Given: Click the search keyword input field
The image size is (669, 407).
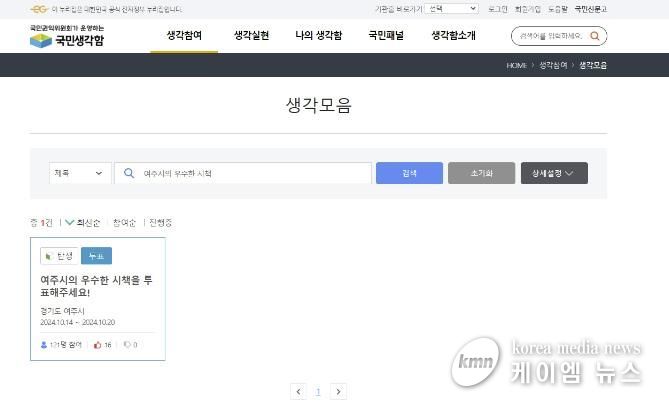Looking at the screenshot, I should click(x=243, y=173).
